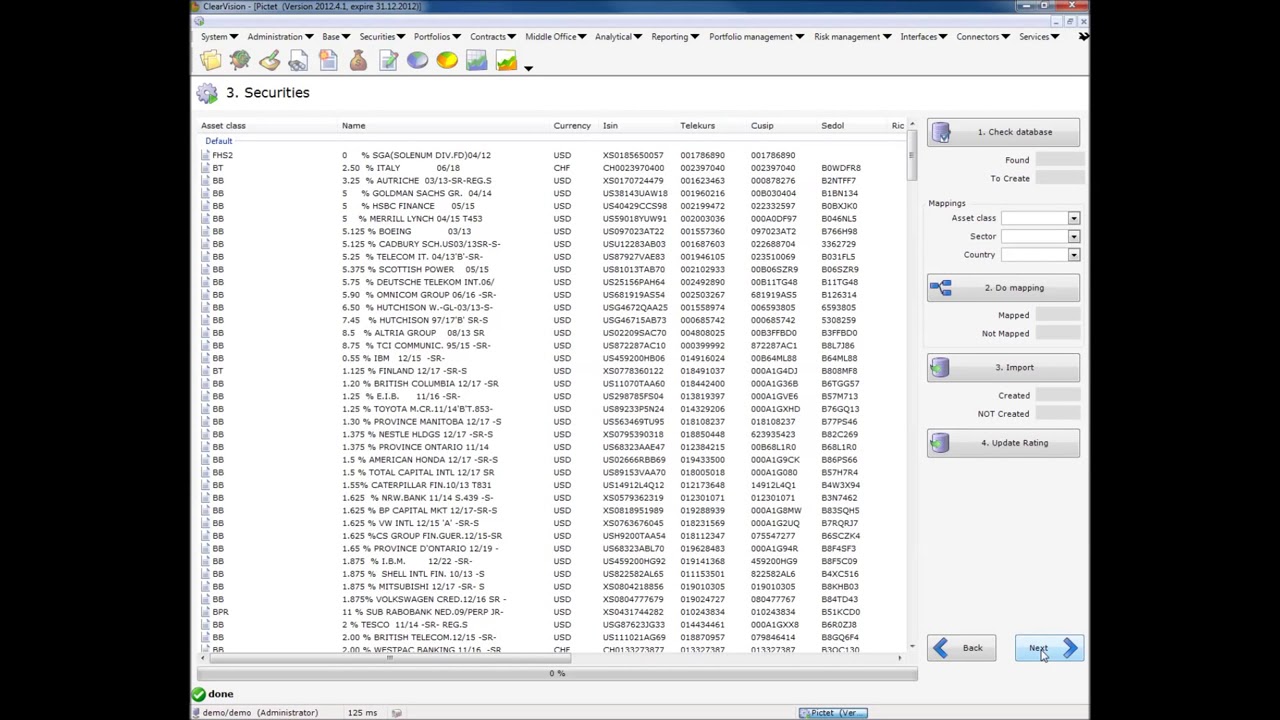1280x720 pixels.
Task: Click the database icon on Check database
Action: pyautogui.click(x=941, y=133)
